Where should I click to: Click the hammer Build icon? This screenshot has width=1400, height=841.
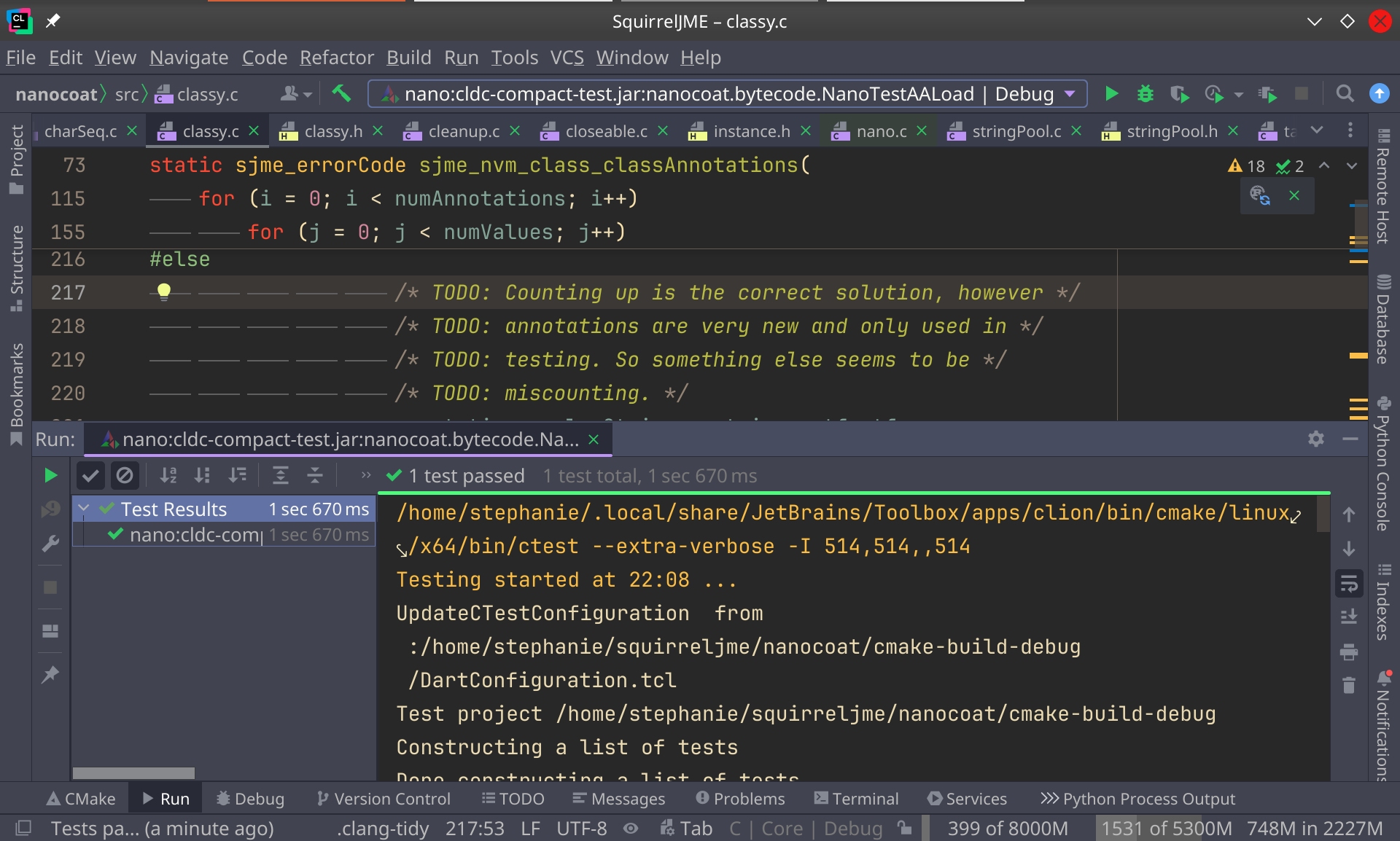pyautogui.click(x=341, y=94)
